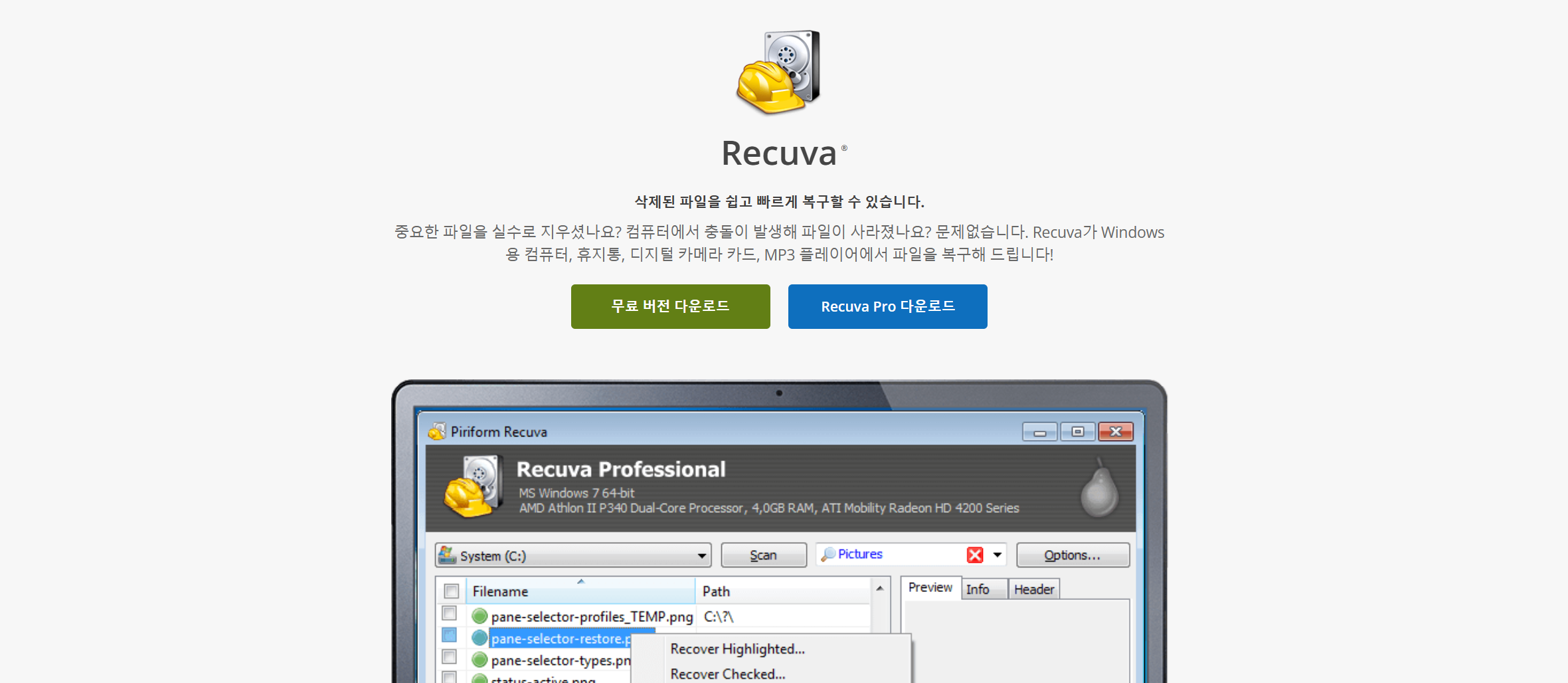Sort by the Filename column header

[580, 591]
